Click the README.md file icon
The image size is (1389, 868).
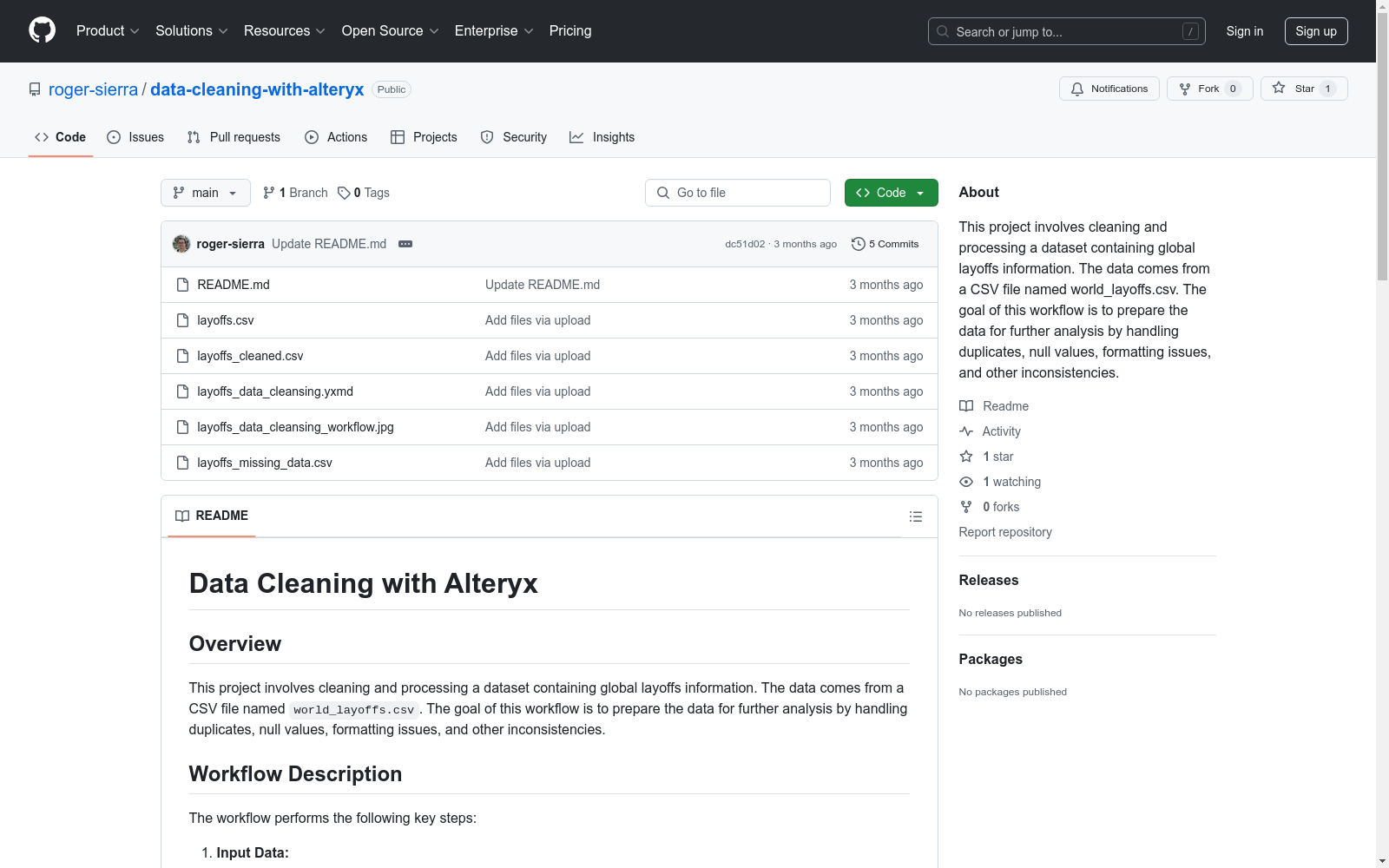pos(182,285)
